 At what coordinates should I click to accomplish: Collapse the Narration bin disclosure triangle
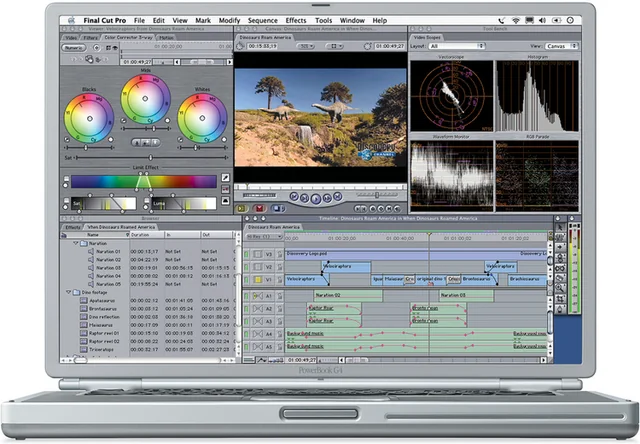(x=76, y=243)
